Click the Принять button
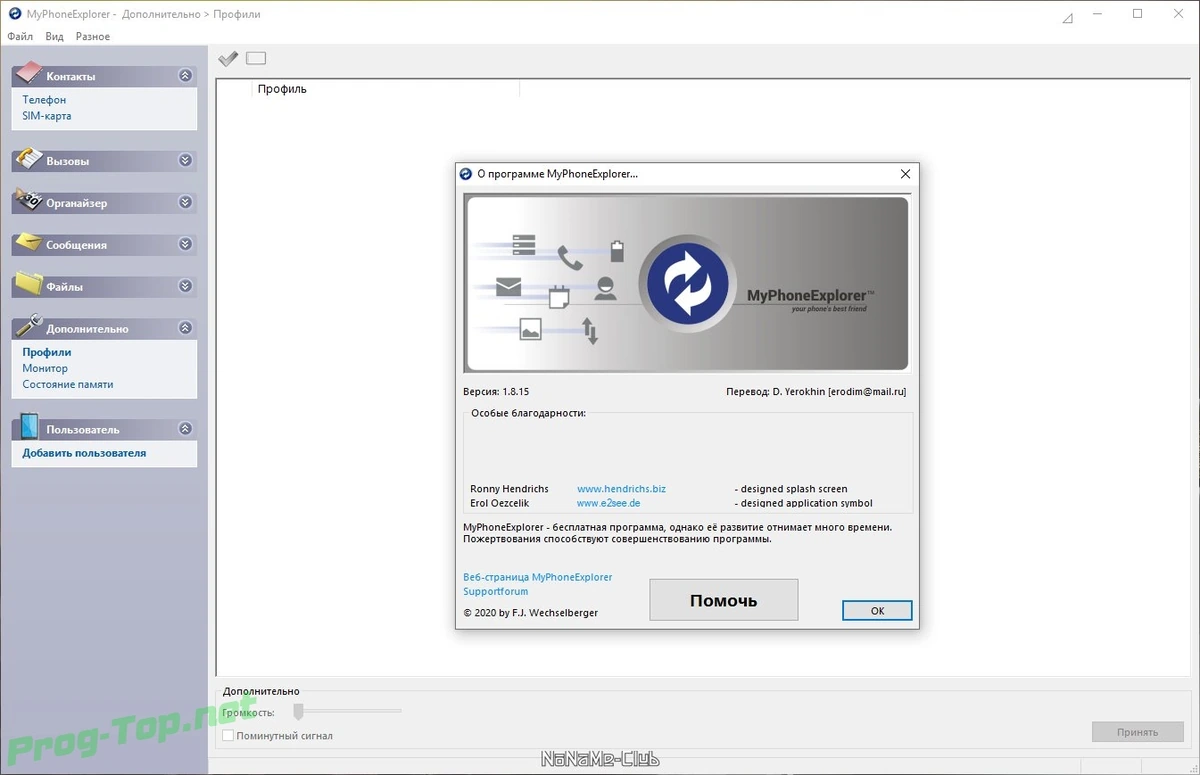This screenshot has width=1200, height=775. click(x=1137, y=732)
